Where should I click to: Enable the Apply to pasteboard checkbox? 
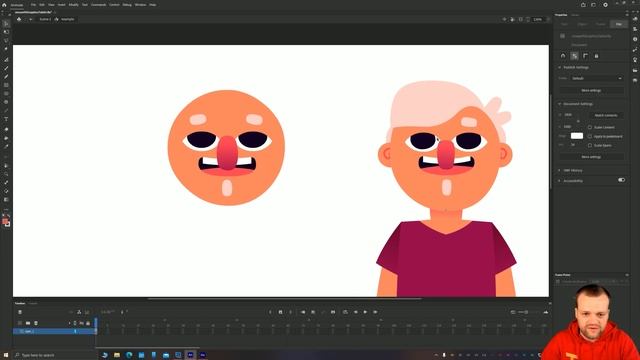point(590,136)
